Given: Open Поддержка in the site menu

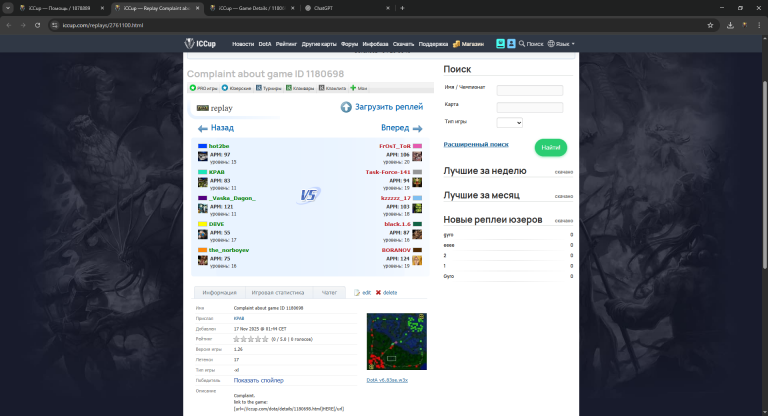Looking at the screenshot, I should point(433,44).
